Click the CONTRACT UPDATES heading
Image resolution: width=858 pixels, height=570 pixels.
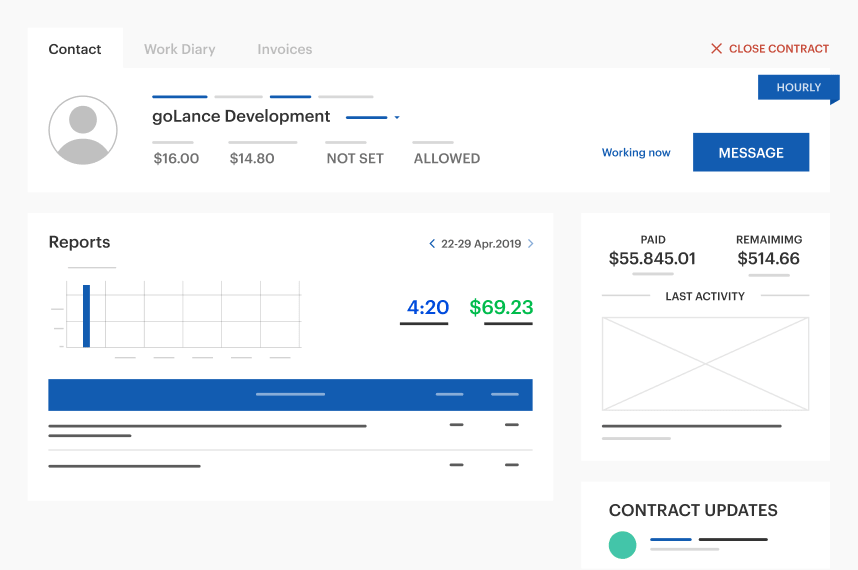click(x=693, y=510)
